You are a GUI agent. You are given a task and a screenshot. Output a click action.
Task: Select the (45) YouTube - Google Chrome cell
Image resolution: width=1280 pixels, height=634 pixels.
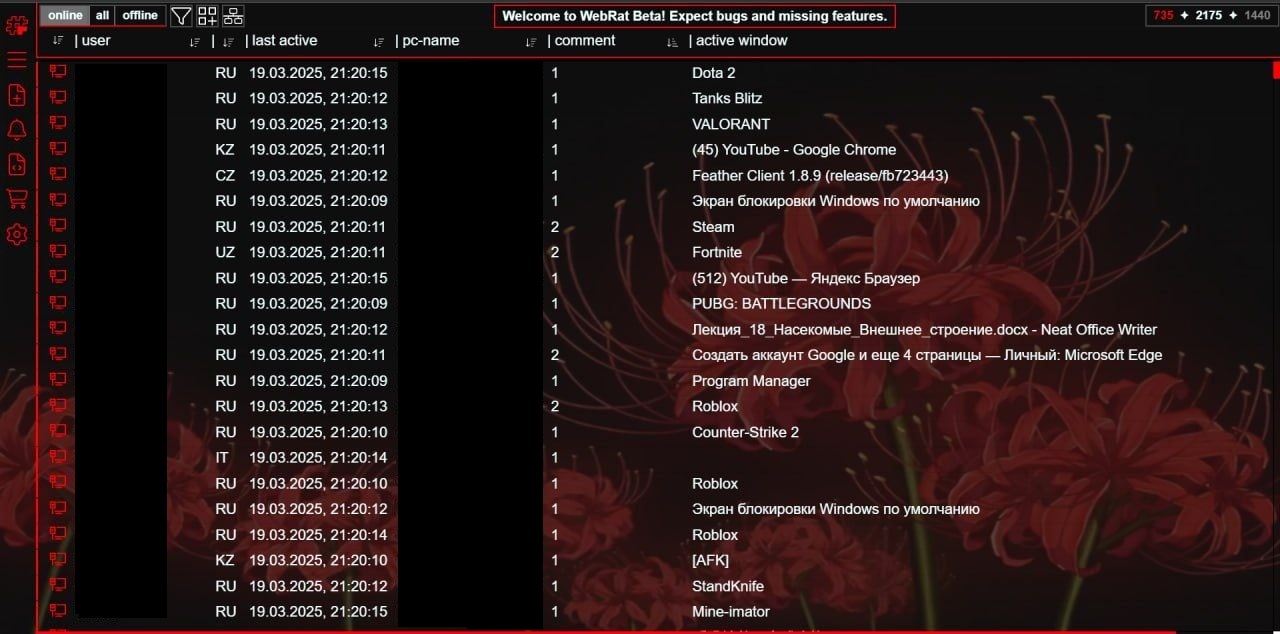point(794,150)
